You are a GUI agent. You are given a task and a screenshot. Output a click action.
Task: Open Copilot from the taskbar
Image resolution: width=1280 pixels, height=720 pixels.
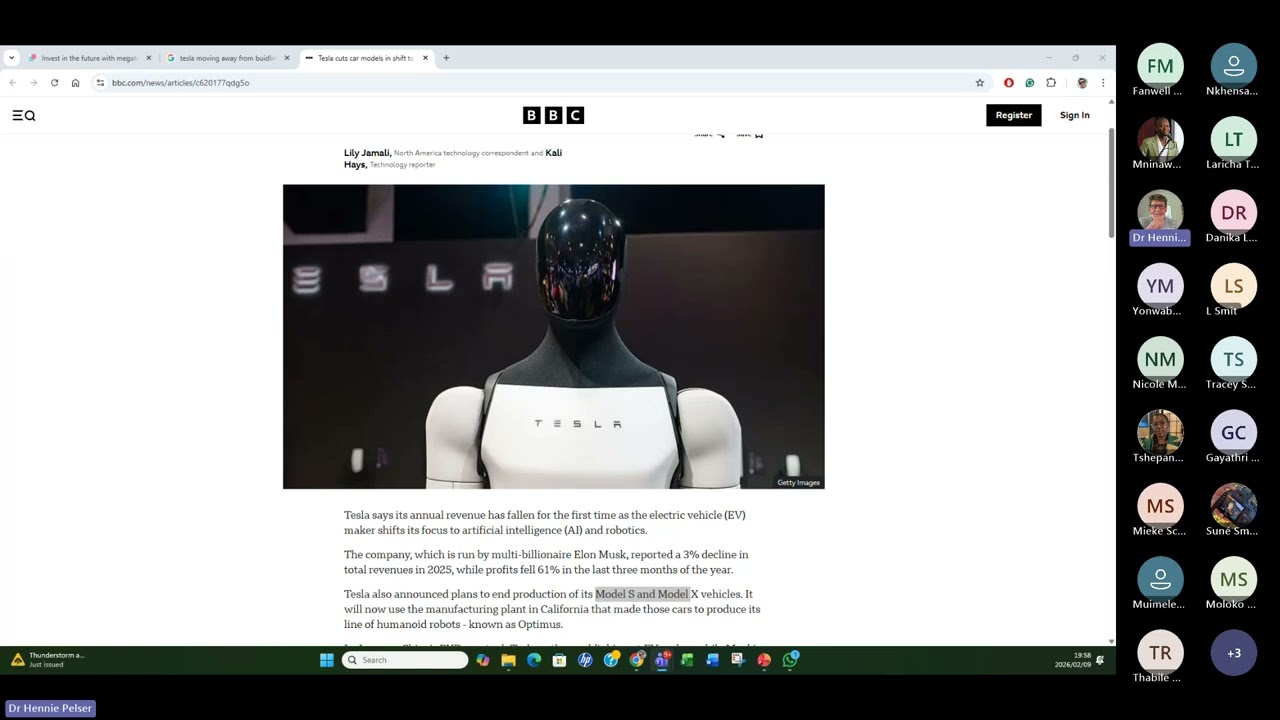(483, 660)
